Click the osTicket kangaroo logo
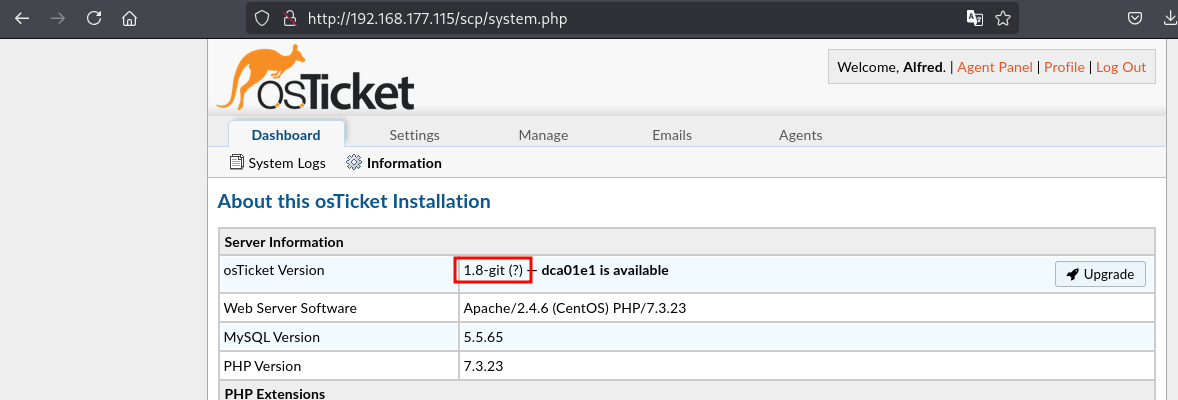 [x=316, y=77]
